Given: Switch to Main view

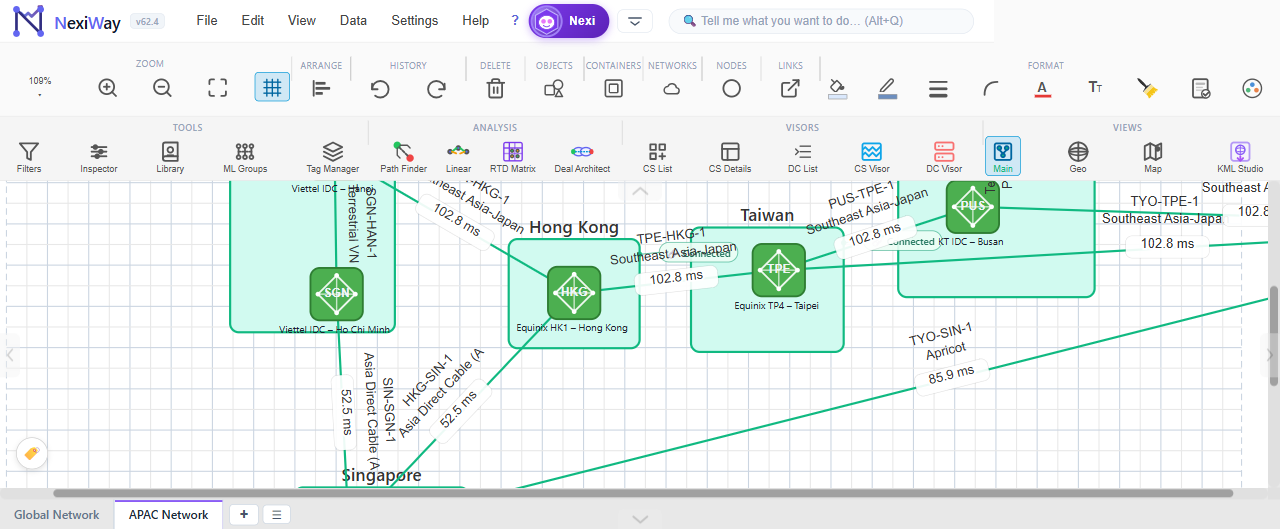Looking at the screenshot, I should [1003, 156].
